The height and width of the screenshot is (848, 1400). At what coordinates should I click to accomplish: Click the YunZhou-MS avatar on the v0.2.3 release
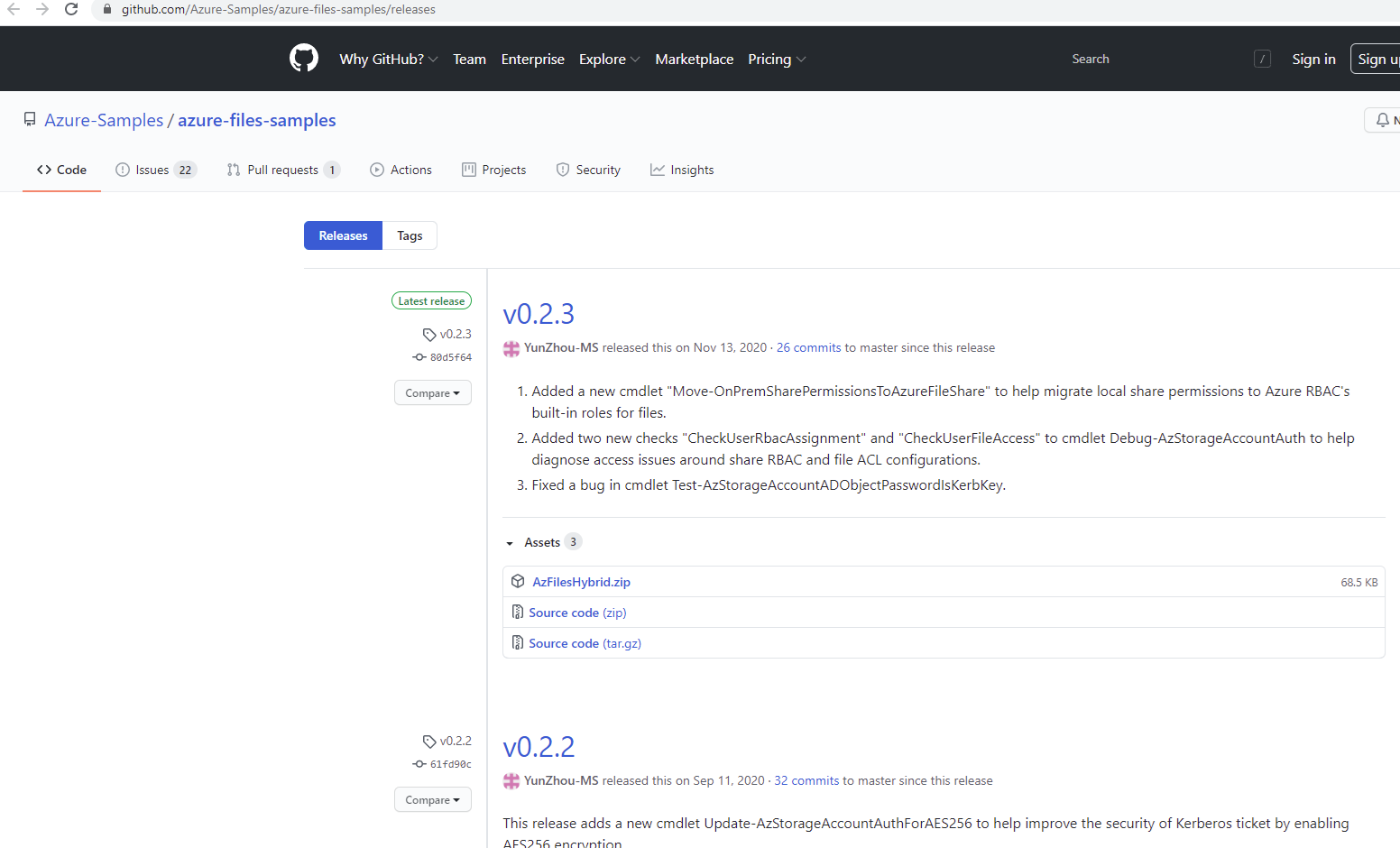pyautogui.click(x=511, y=348)
